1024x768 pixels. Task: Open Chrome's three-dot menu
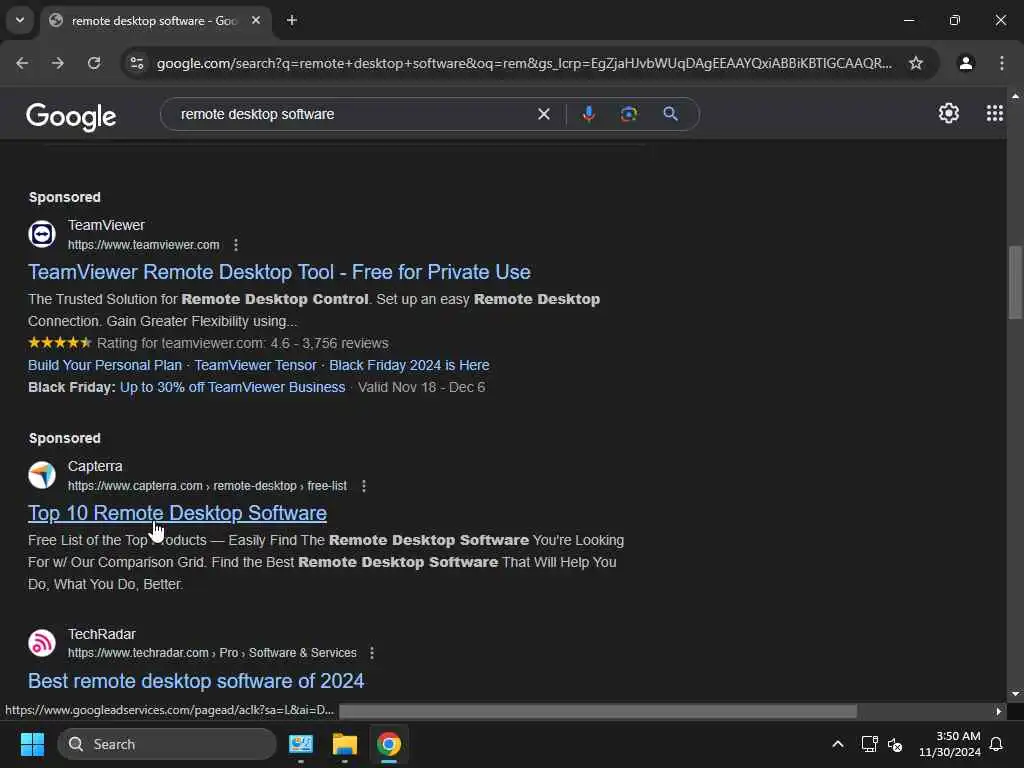click(1002, 63)
